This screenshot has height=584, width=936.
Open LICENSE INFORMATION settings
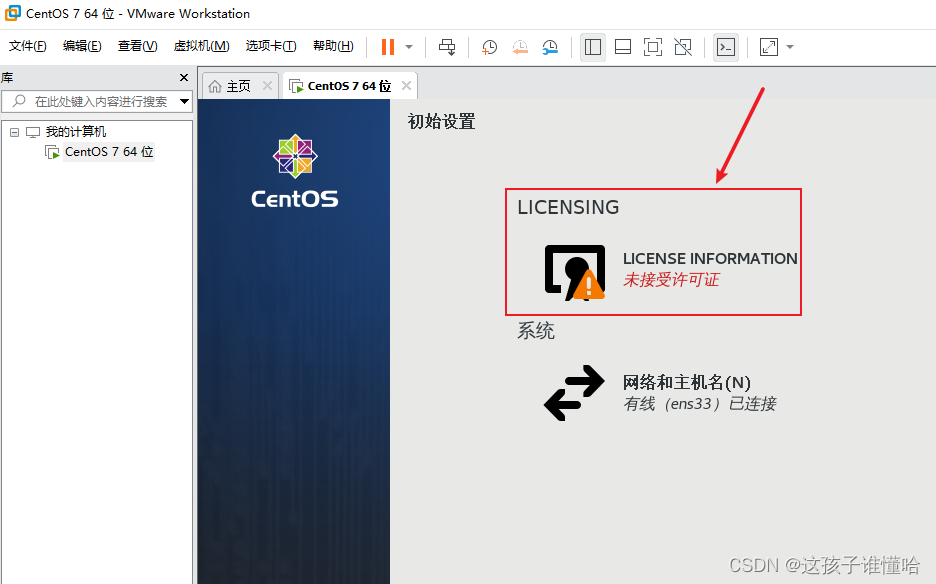710,259
